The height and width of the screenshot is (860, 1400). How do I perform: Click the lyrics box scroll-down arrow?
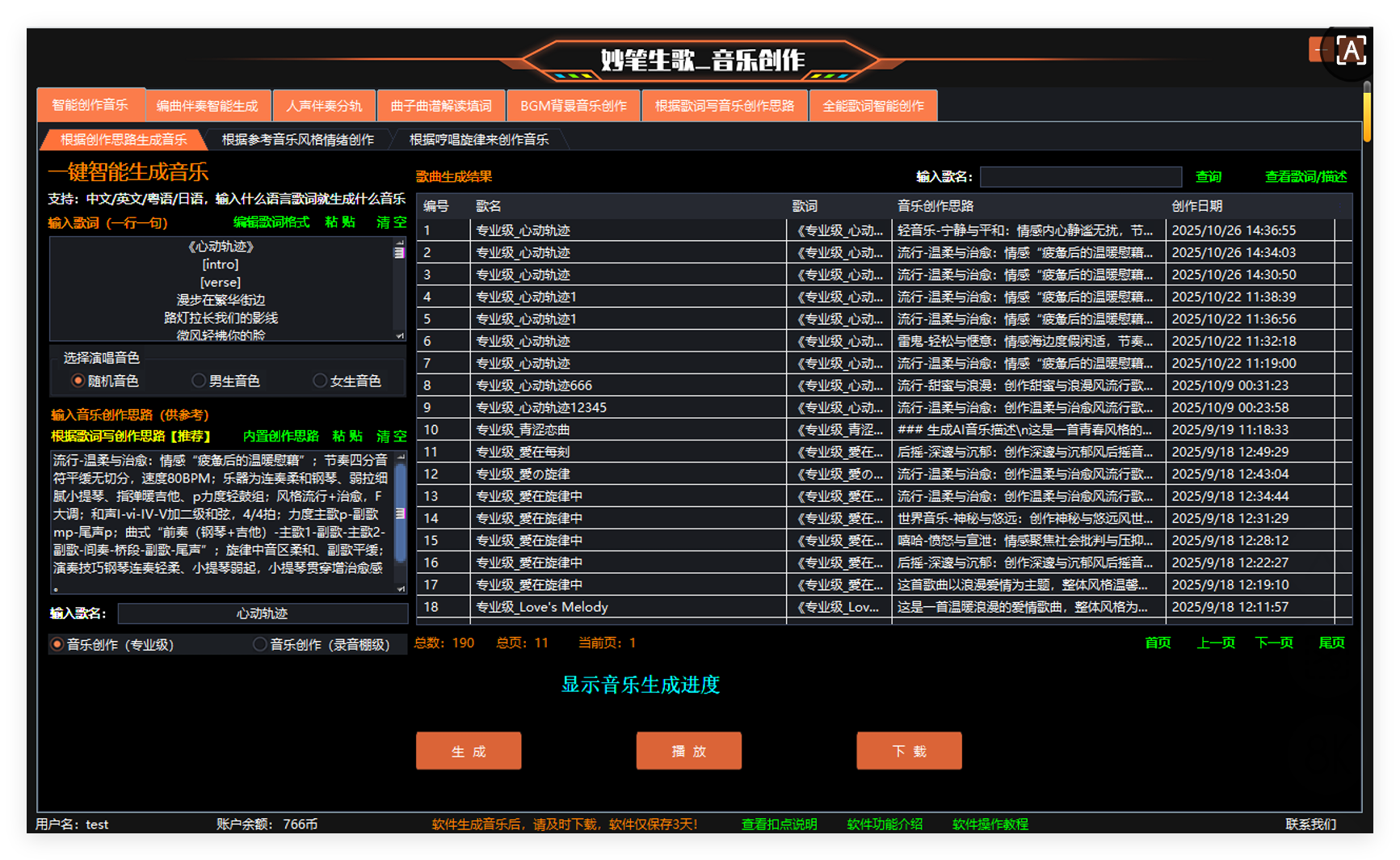point(399,335)
